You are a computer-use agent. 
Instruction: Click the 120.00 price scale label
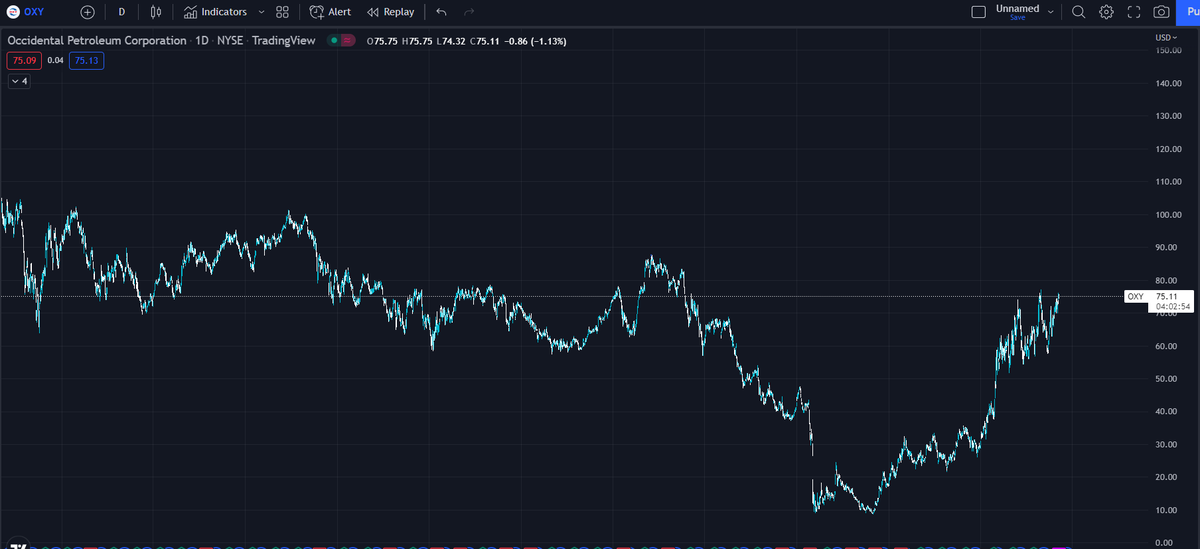pyautogui.click(x=1167, y=149)
